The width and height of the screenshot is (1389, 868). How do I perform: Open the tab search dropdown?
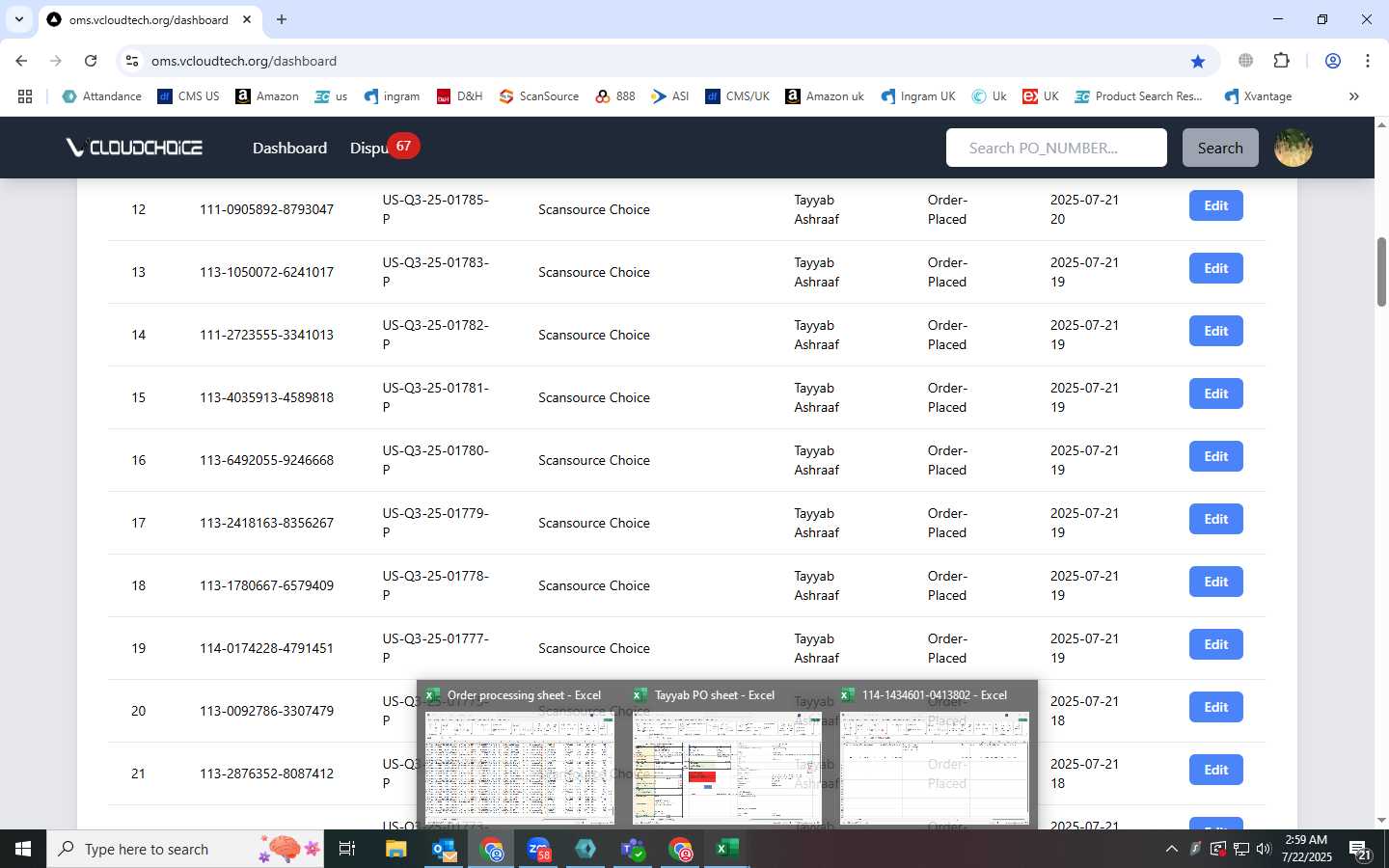tap(18, 19)
